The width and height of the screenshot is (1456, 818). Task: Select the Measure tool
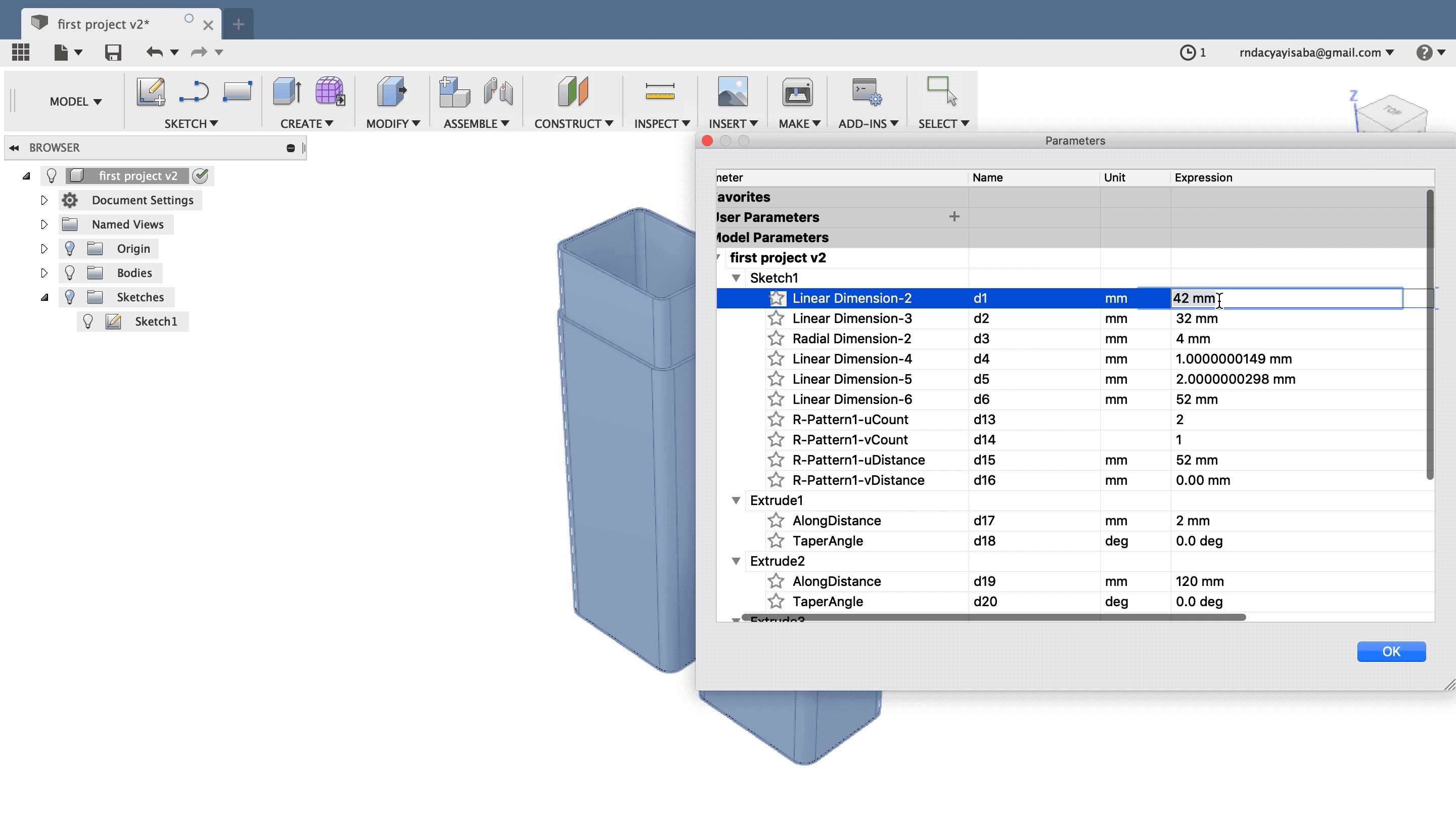(x=660, y=92)
